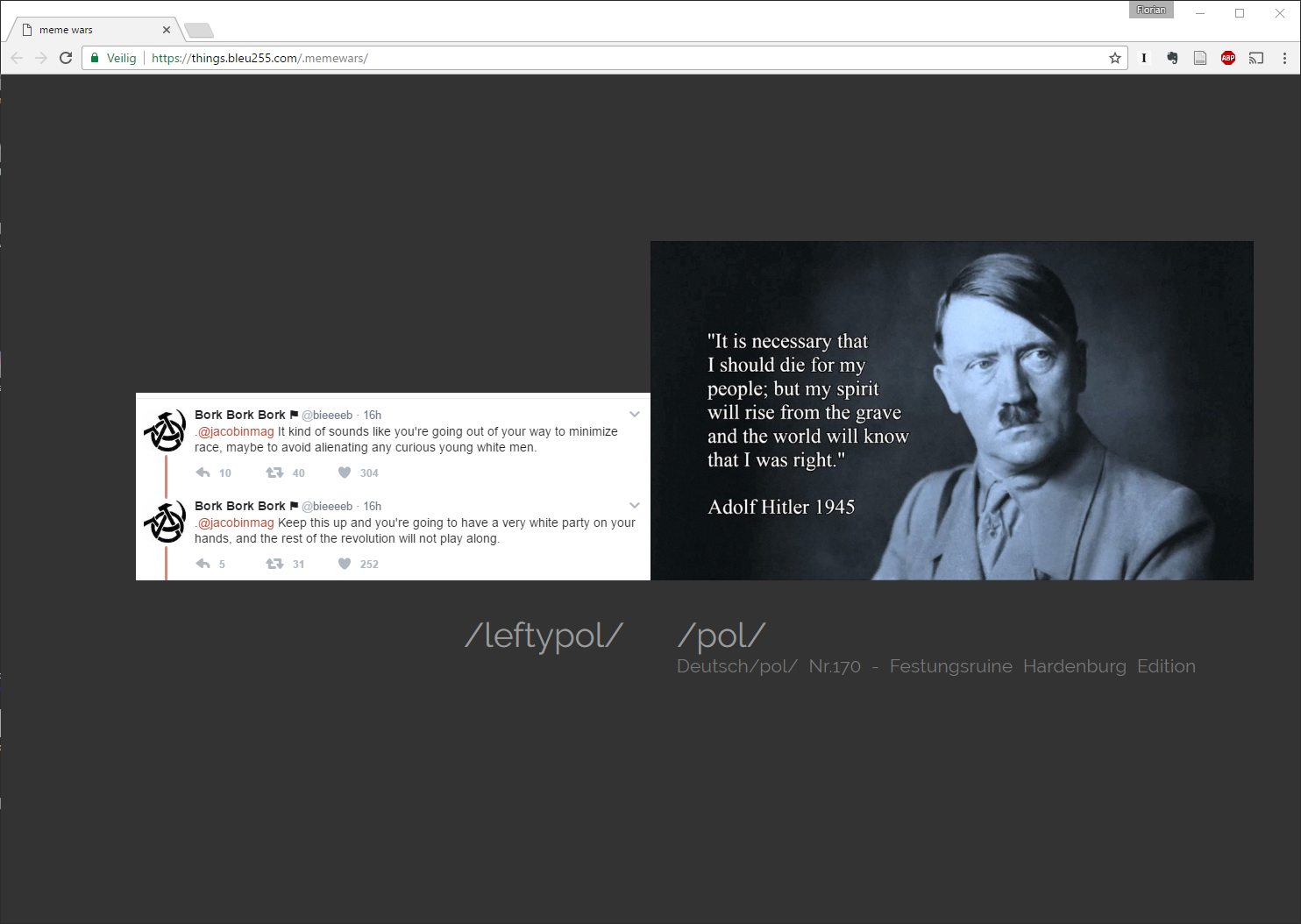Click the heart icon showing 252 likes
This screenshot has width=1301, height=924.
click(x=345, y=564)
